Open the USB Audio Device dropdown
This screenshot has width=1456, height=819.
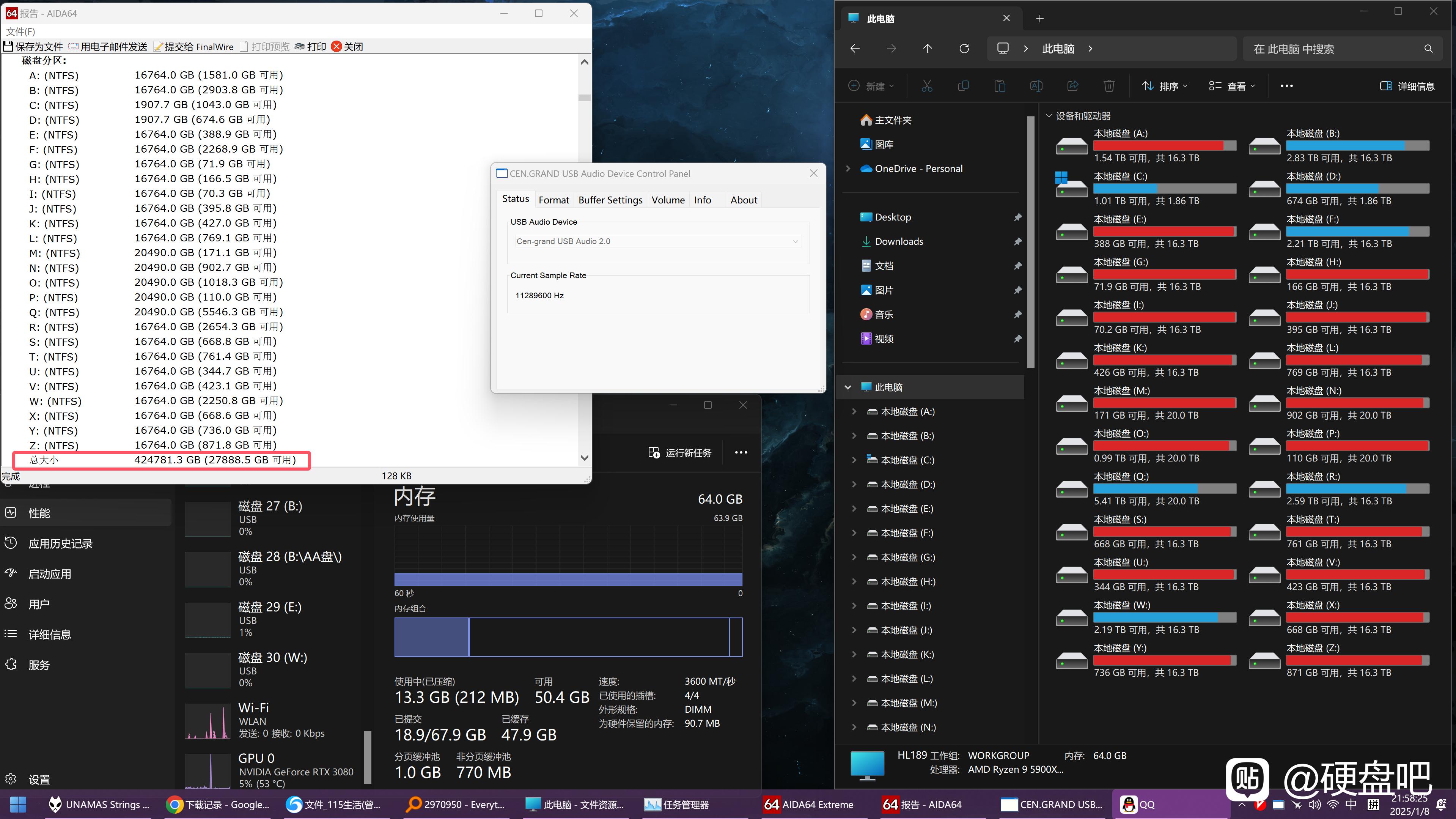point(658,241)
